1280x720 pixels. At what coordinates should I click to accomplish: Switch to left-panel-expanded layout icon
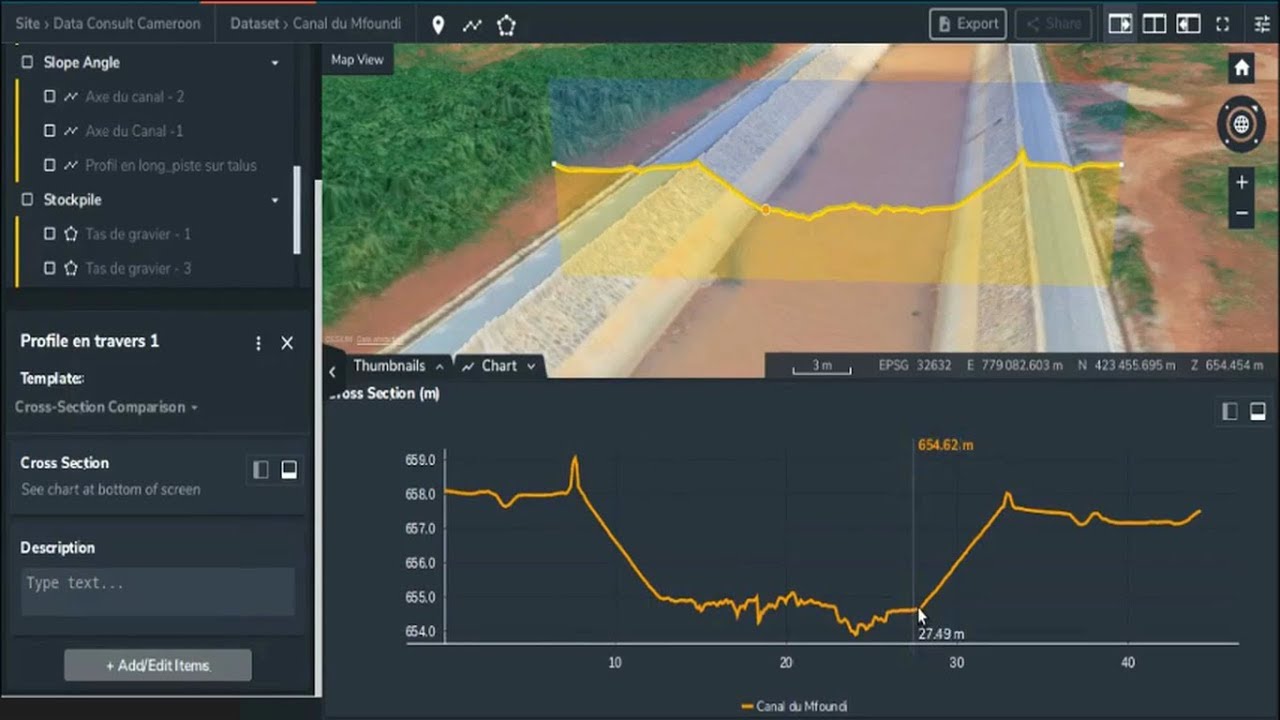coord(1120,24)
